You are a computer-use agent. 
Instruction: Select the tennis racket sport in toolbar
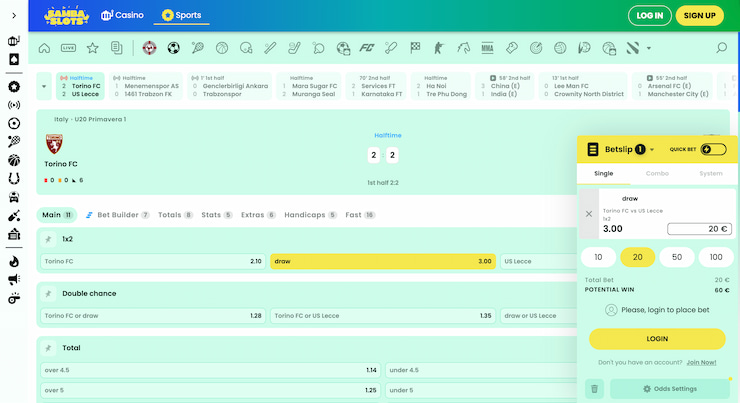click(198, 48)
